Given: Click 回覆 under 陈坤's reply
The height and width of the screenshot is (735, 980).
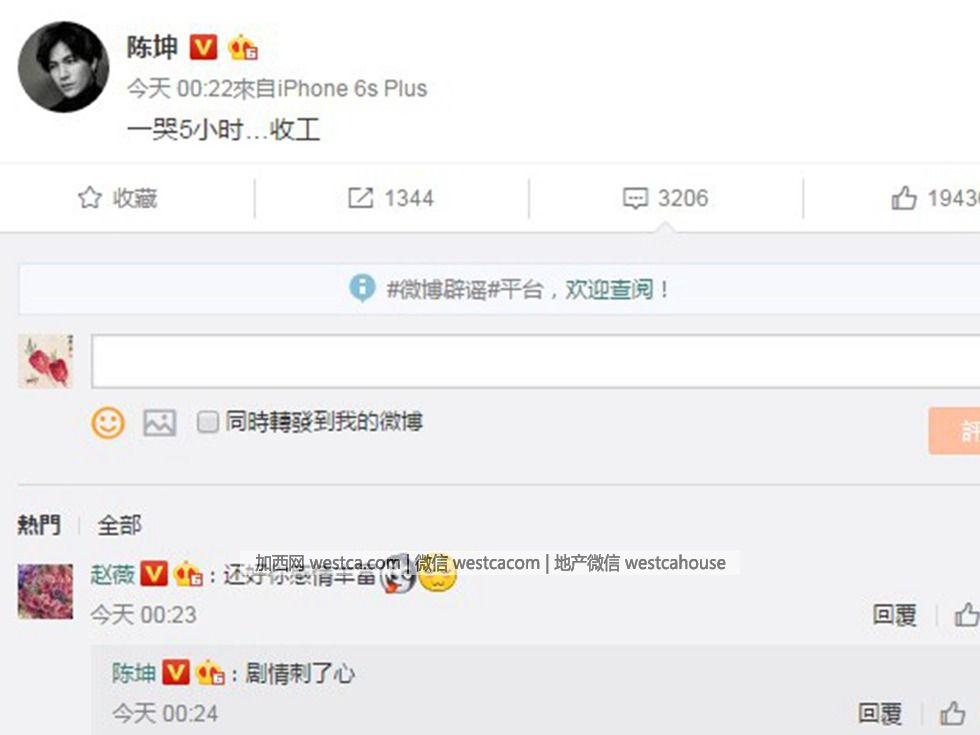Looking at the screenshot, I should tap(880, 713).
